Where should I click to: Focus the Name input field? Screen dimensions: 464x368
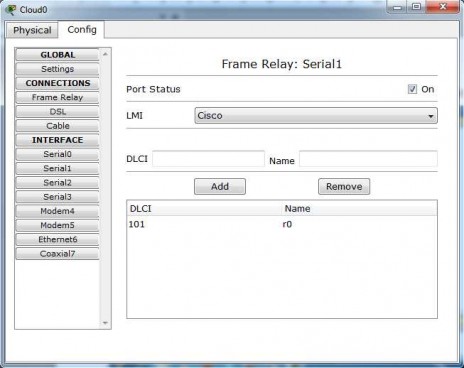click(368, 159)
